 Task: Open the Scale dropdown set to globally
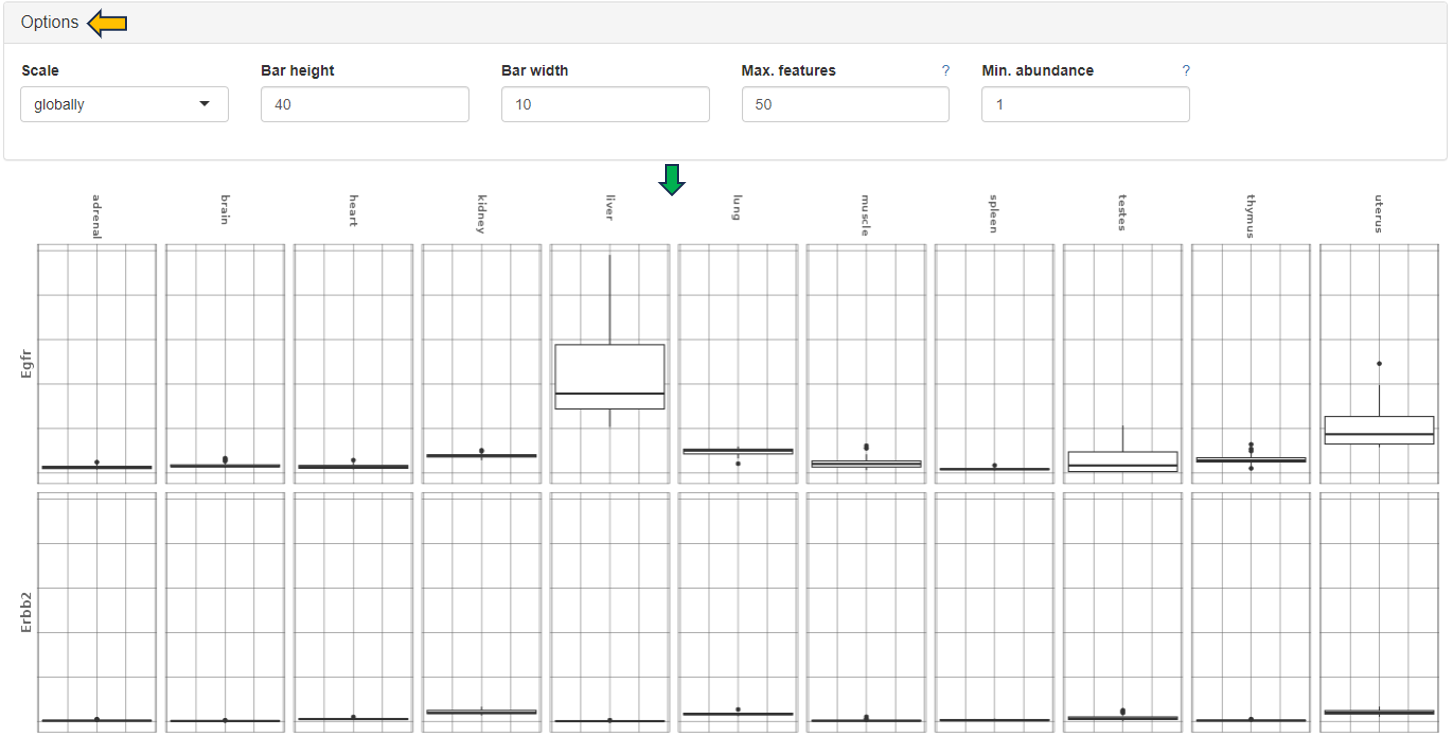point(124,104)
